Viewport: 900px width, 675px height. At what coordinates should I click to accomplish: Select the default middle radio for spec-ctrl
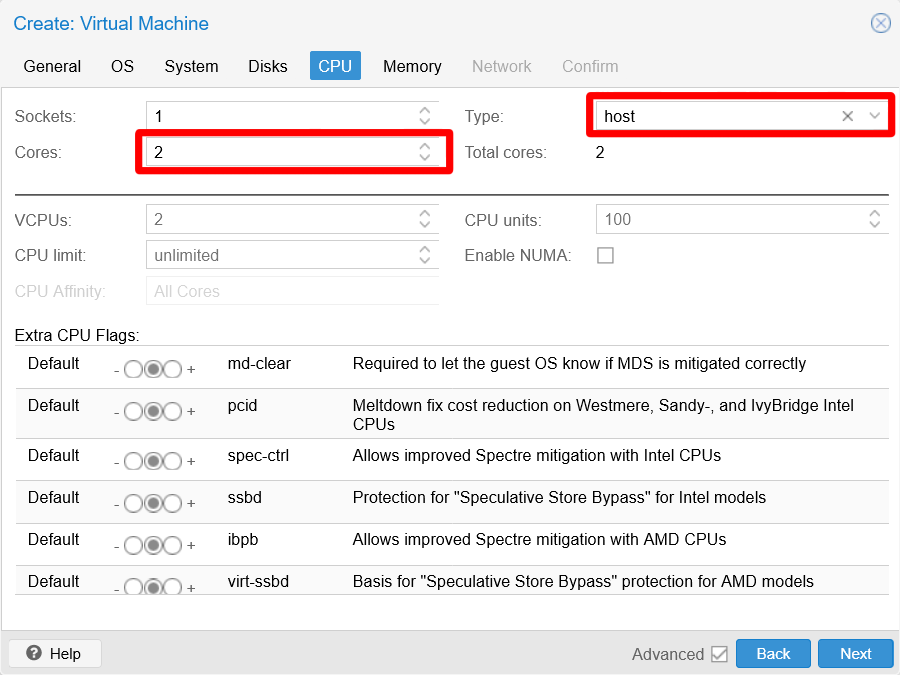[153, 461]
